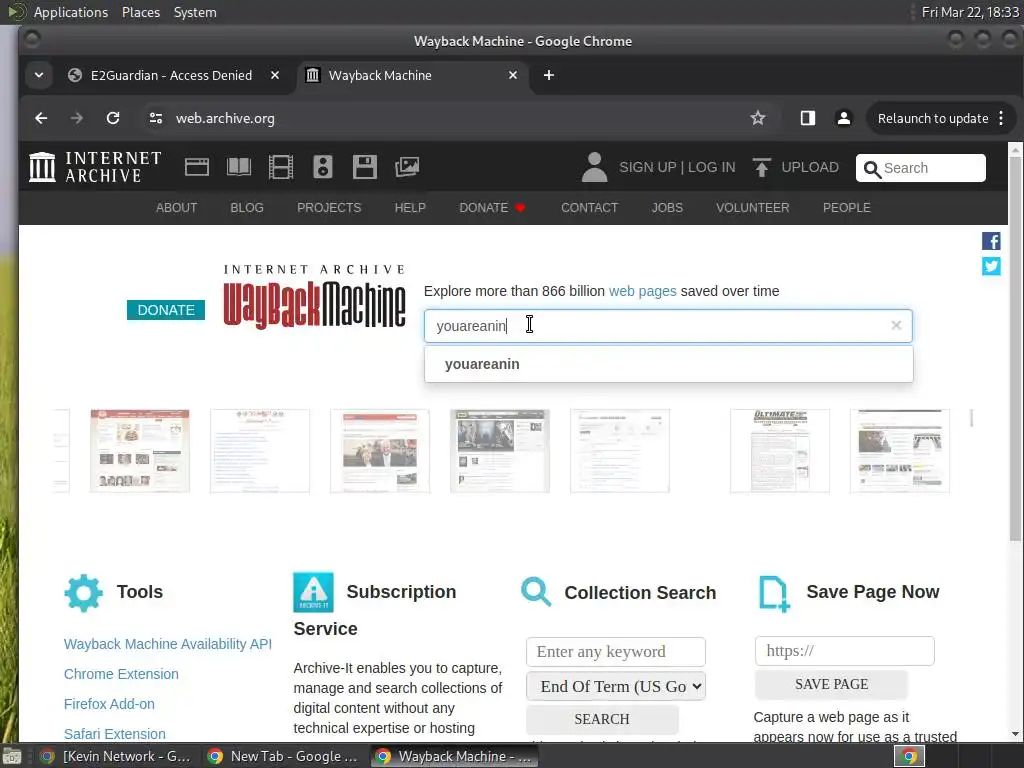Open the JOBS menu item

(667, 208)
